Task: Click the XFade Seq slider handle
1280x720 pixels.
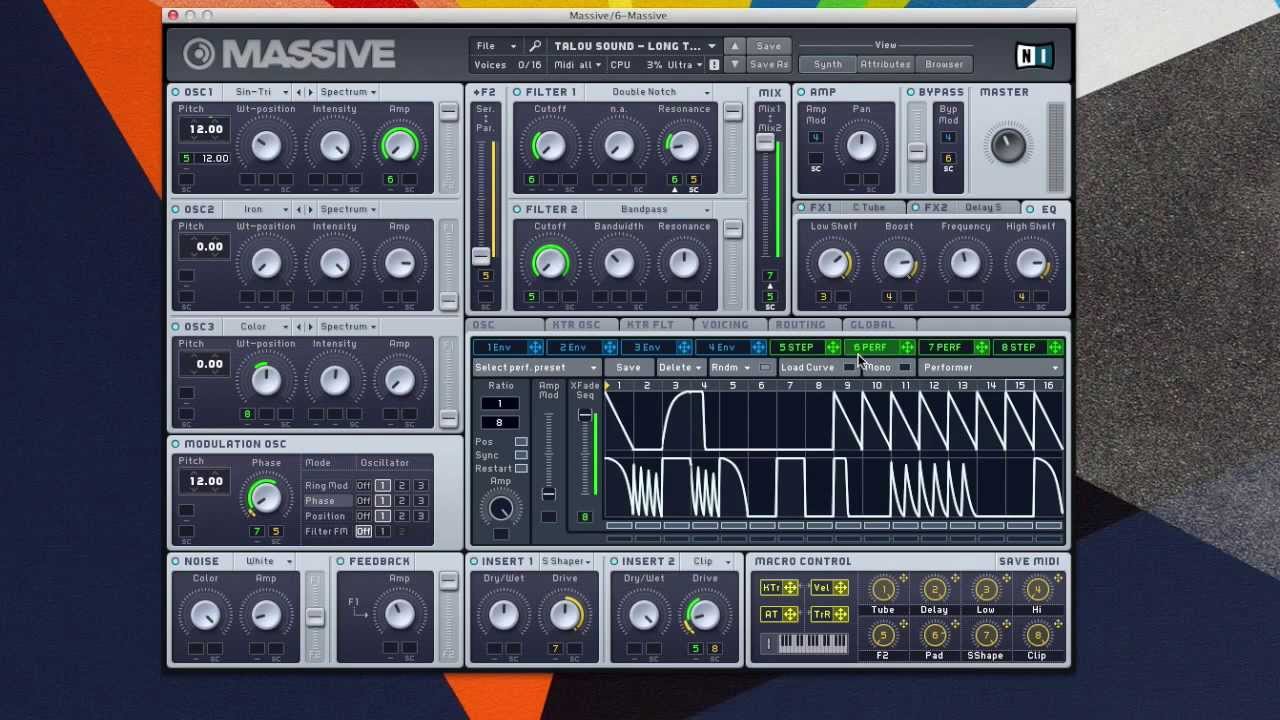Action: coord(585,414)
